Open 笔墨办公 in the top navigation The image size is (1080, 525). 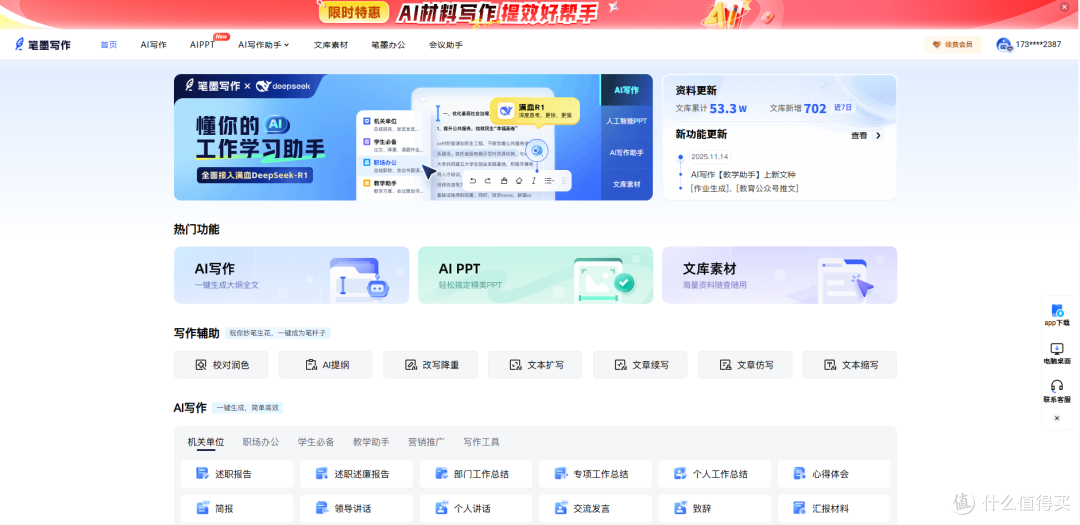388,45
